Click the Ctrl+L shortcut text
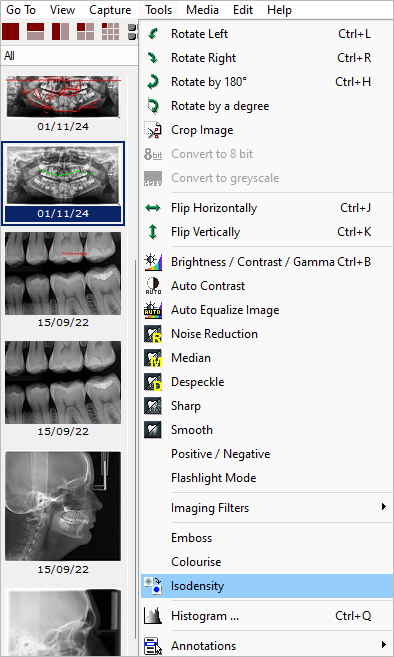This screenshot has width=394, height=657. click(x=354, y=34)
